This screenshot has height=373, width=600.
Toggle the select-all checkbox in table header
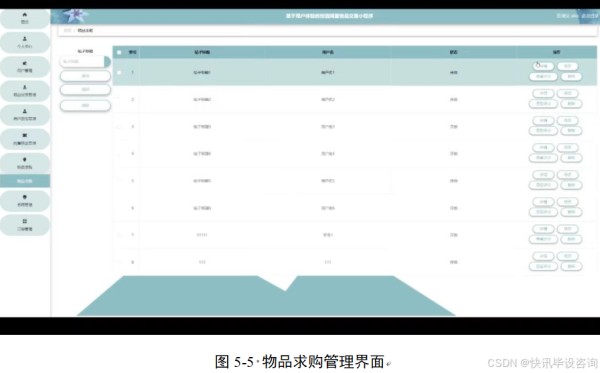(x=119, y=52)
